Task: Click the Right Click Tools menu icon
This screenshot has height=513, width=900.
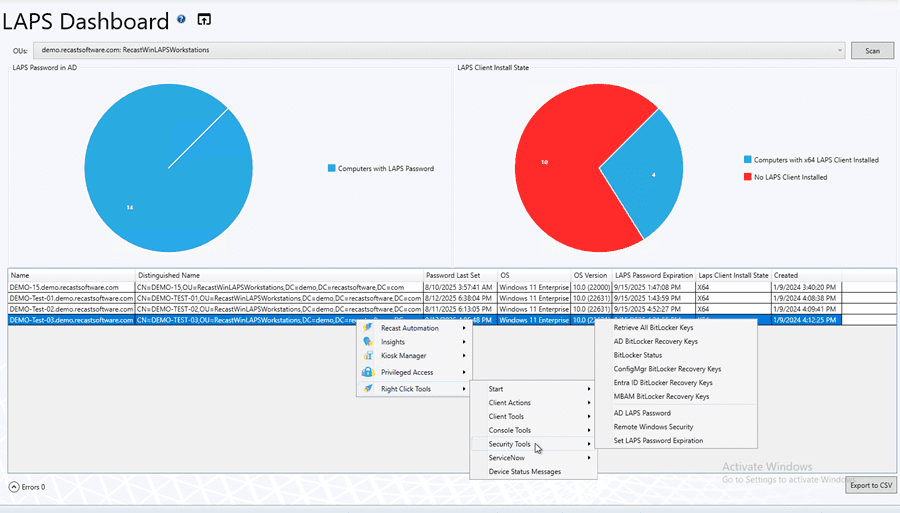Action: 369,389
